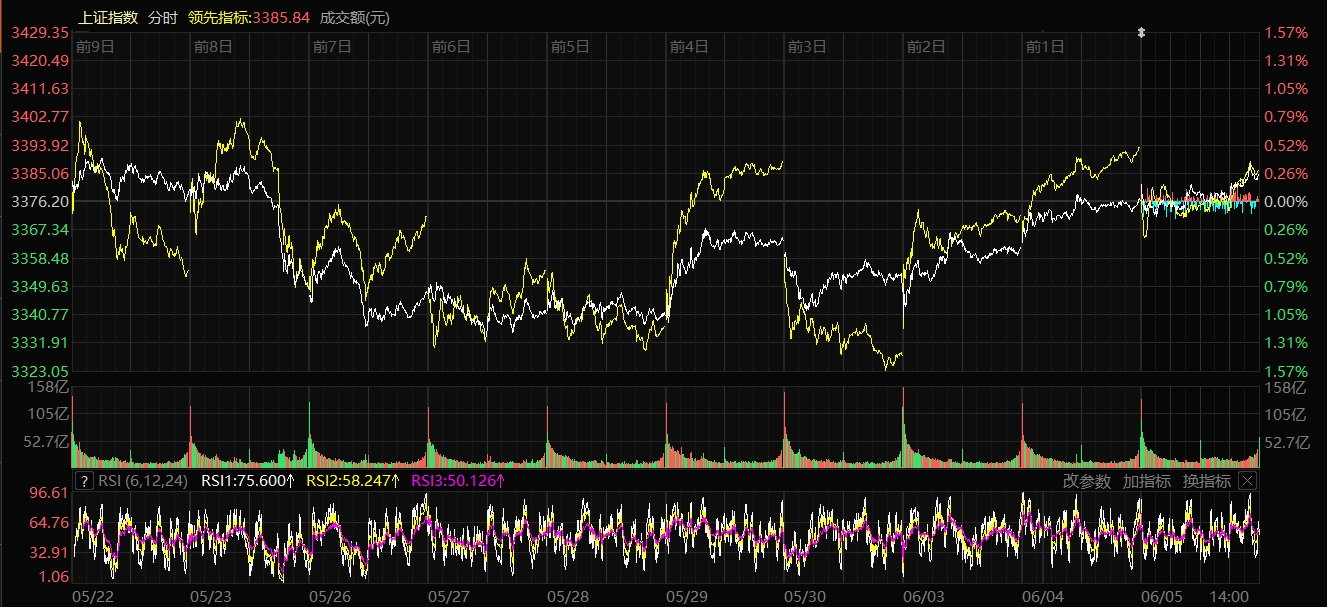
Task: Click the 上证指数 title
Action: tap(108, 17)
